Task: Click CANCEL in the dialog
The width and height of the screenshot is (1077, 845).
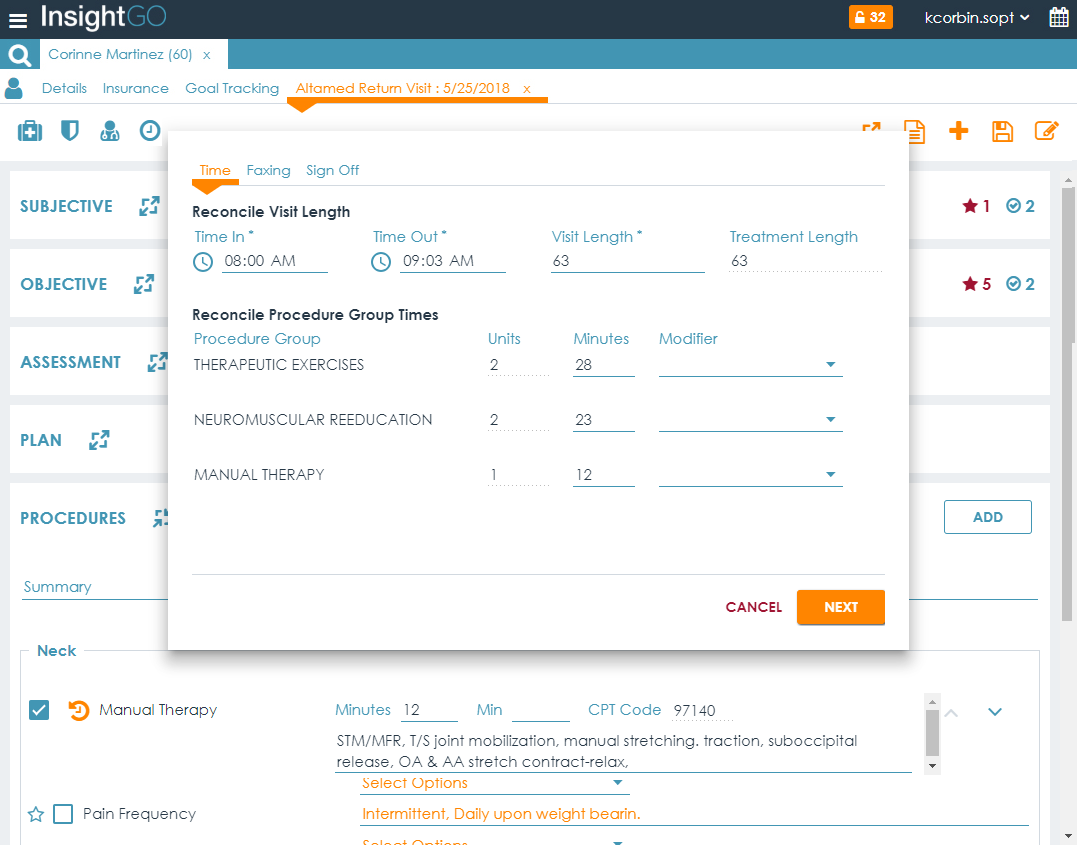Action: 753,607
